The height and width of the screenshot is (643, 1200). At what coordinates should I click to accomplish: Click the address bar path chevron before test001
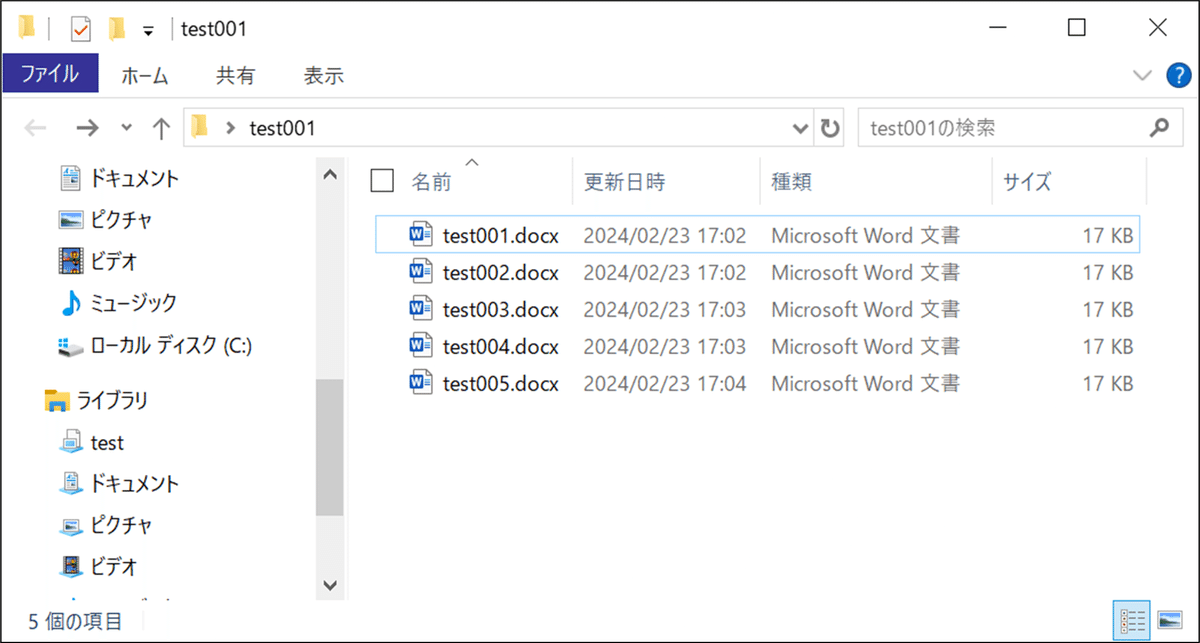231,128
